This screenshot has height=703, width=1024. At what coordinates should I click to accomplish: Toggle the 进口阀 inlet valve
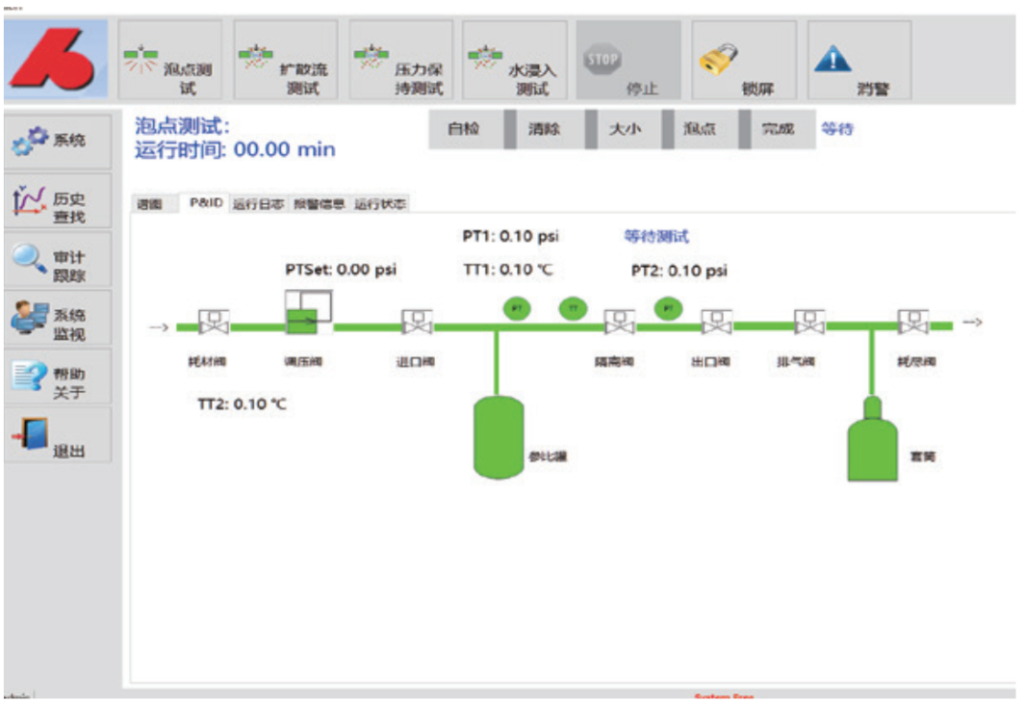(x=417, y=322)
